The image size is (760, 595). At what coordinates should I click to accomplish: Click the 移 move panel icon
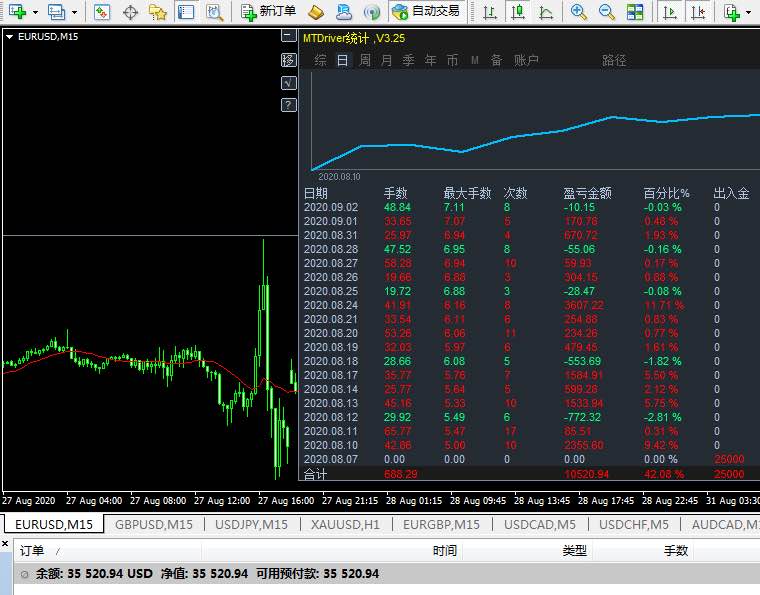[x=288, y=60]
